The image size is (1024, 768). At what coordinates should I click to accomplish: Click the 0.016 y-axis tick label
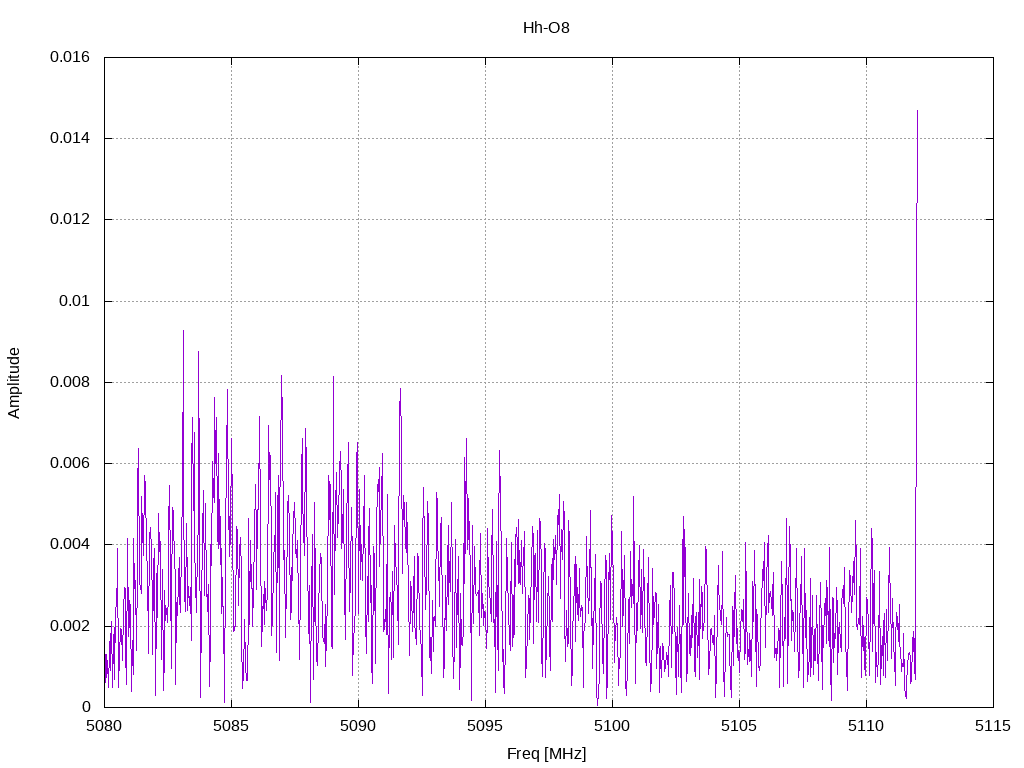coord(70,57)
